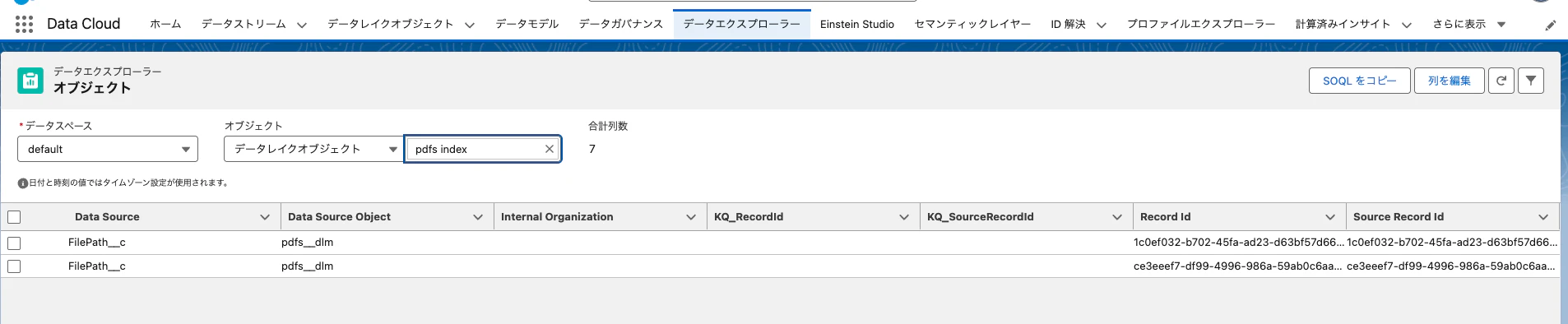
Task: Switch to the データモデル tab
Action: click(527, 24)
